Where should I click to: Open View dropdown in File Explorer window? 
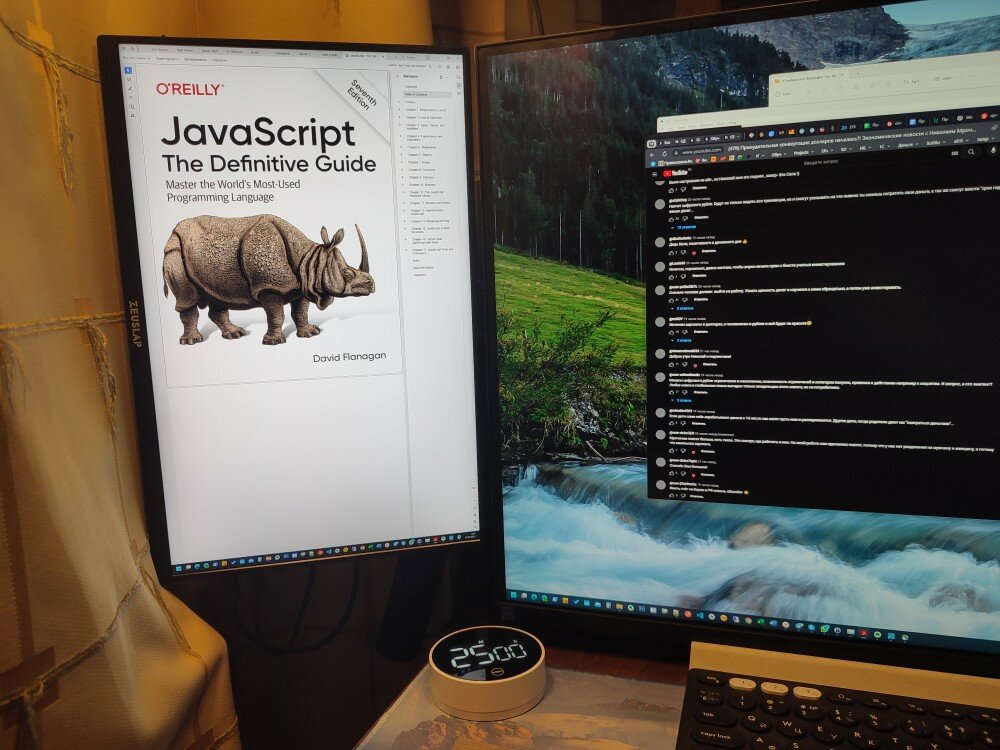(945, 78)
